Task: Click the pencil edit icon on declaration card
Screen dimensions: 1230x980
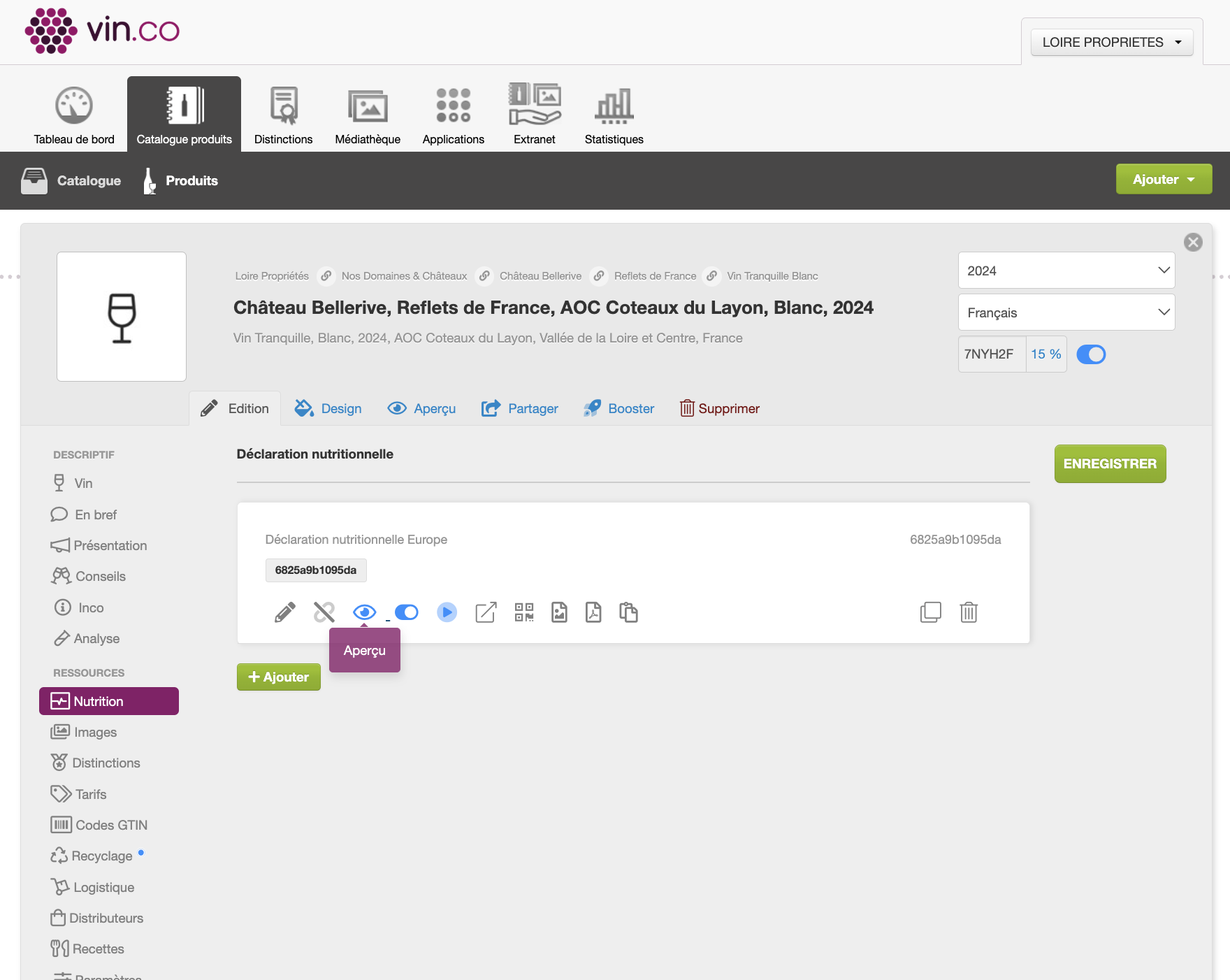Action: pos(284,612)
